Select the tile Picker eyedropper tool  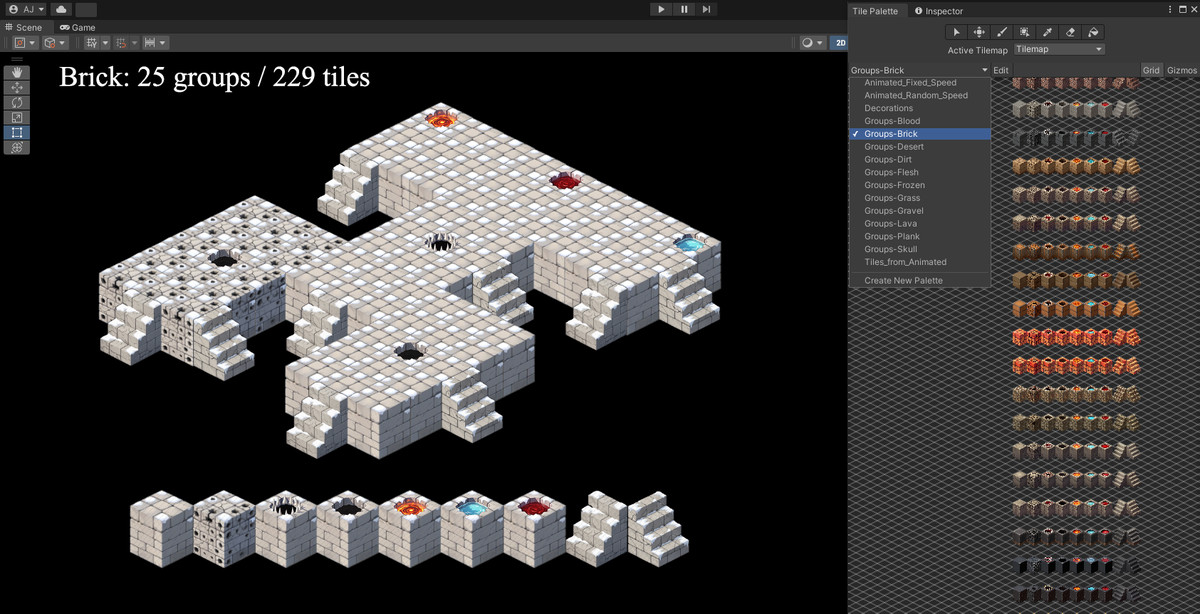click(x=1048, y=32)
